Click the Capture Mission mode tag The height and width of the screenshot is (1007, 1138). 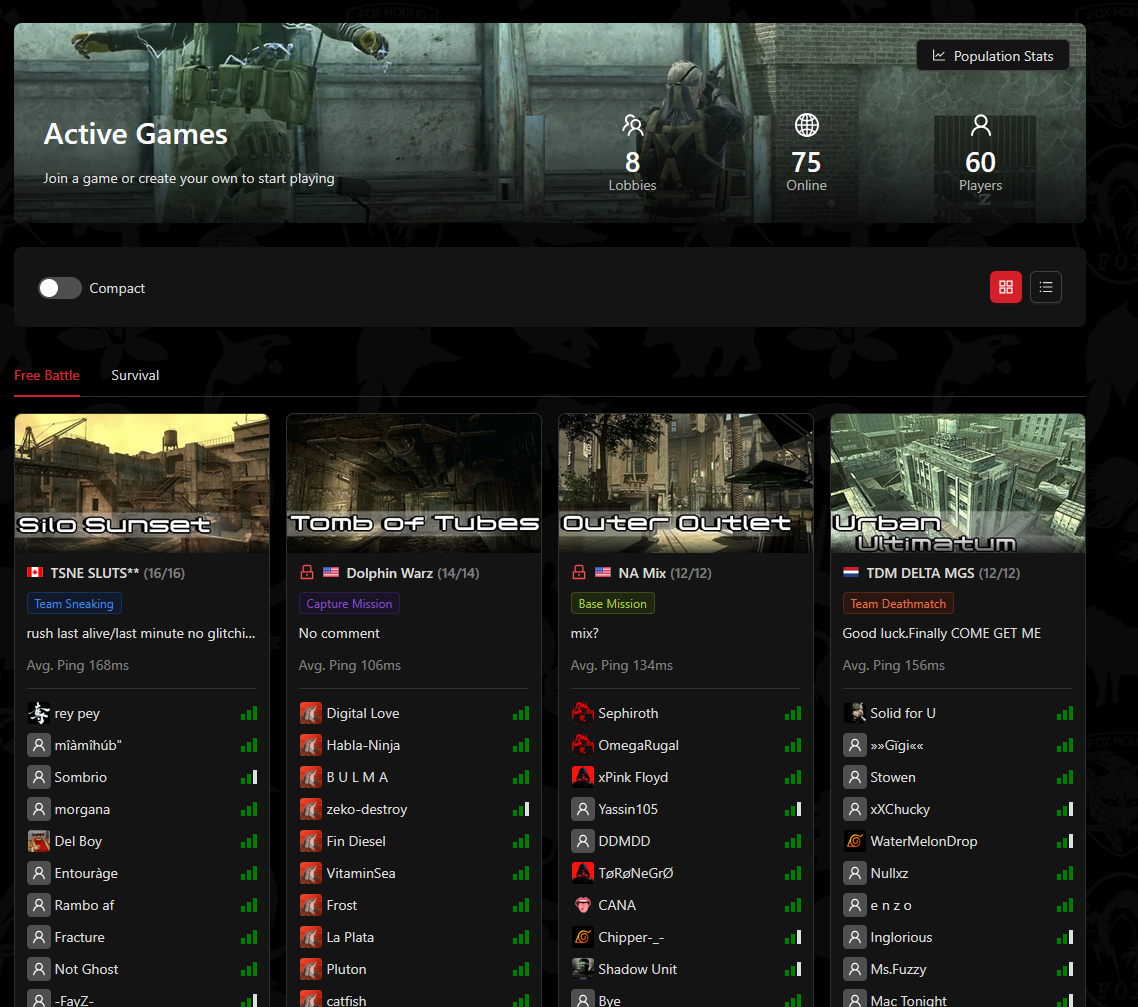[x=349, y=604]
